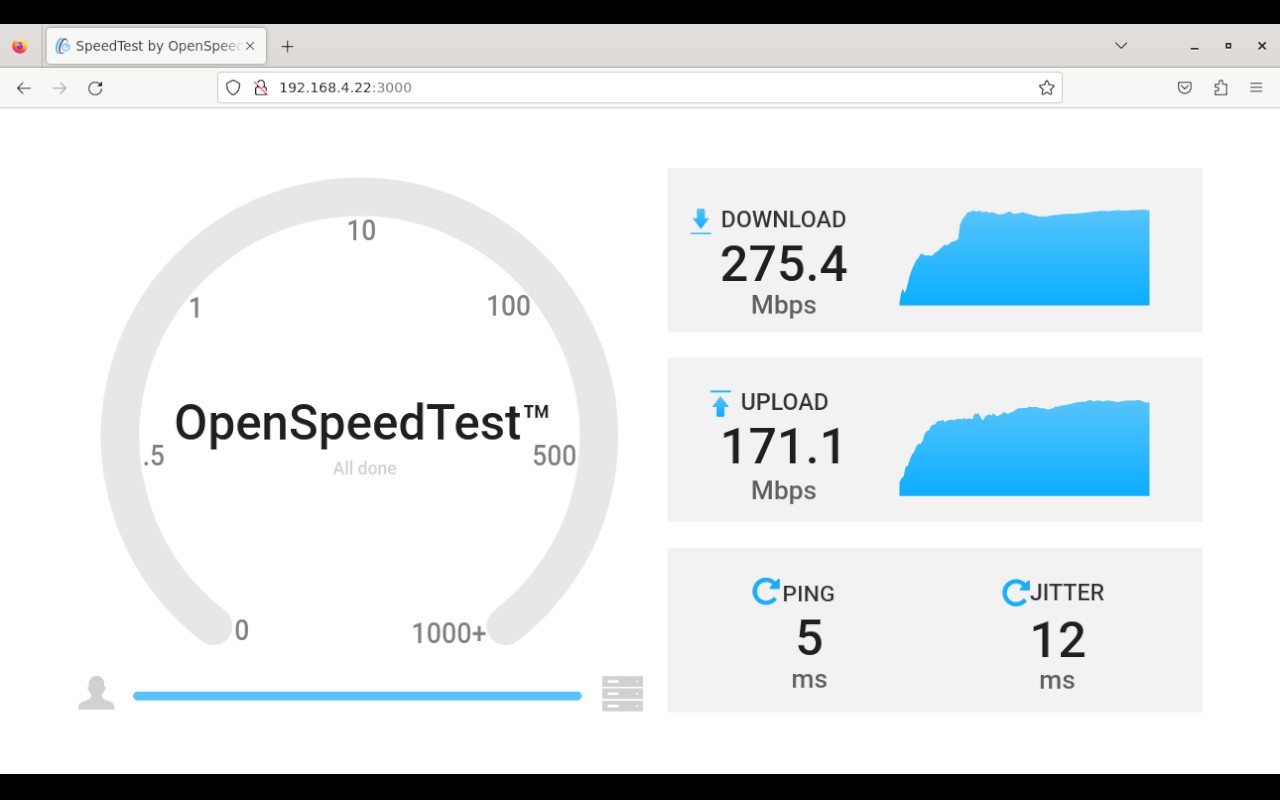1280x800 pixels.
Task: Click the server rack icon
Action: [622, 693]
